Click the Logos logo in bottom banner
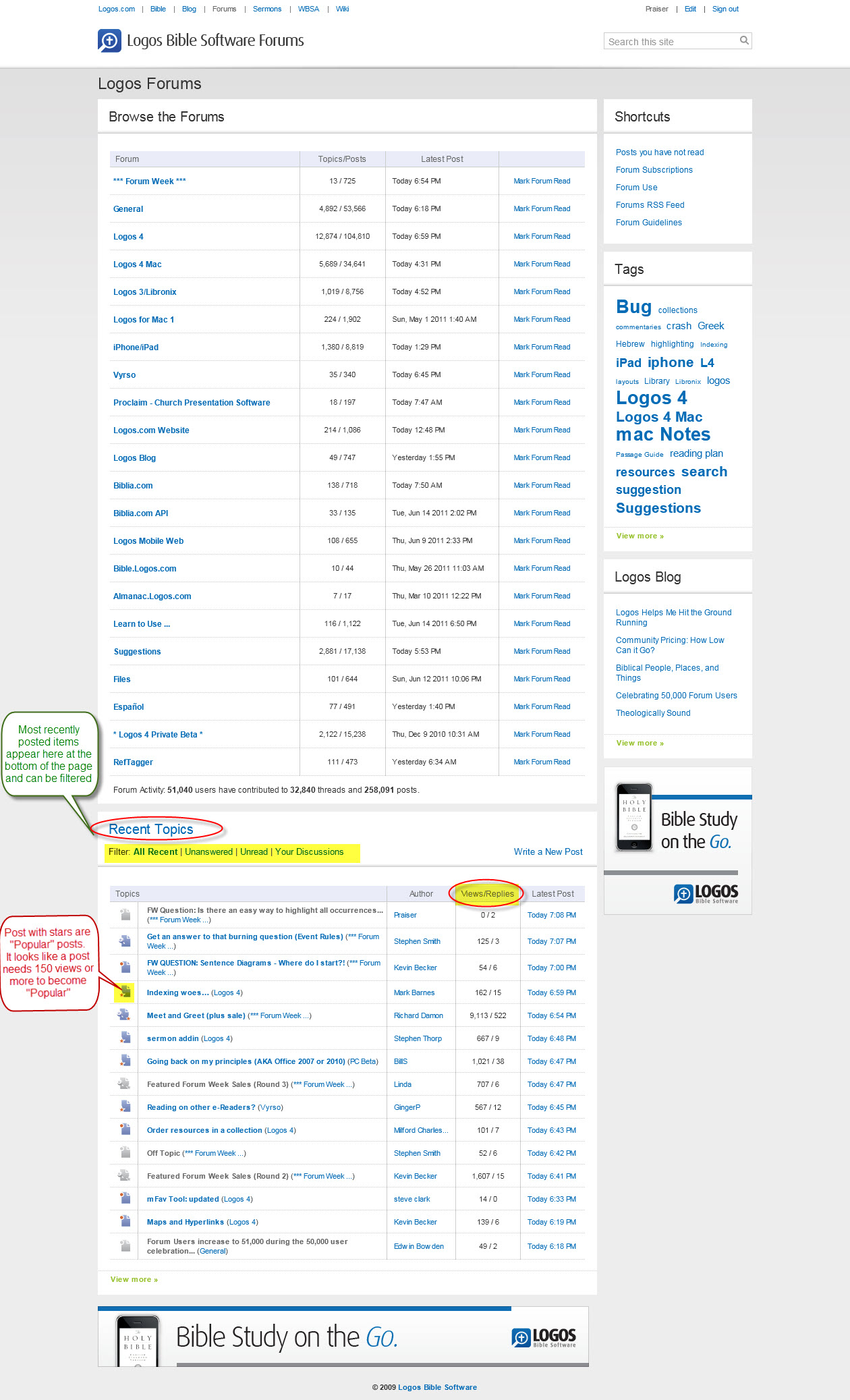Viewport: 850px width, 1400px height. [544, 1337]
